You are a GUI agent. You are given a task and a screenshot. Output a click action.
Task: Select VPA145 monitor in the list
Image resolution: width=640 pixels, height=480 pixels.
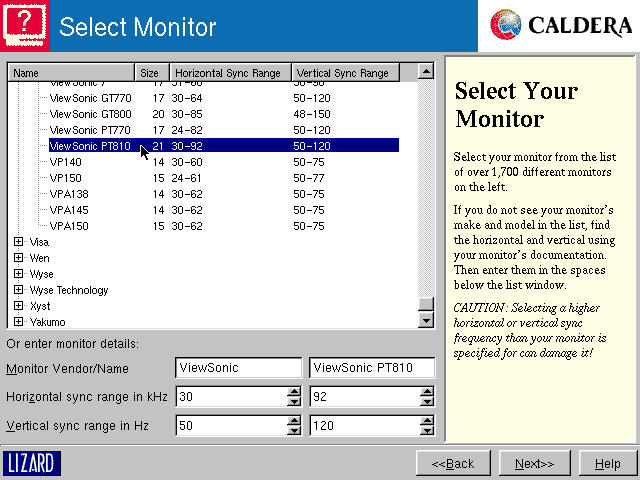69,210
